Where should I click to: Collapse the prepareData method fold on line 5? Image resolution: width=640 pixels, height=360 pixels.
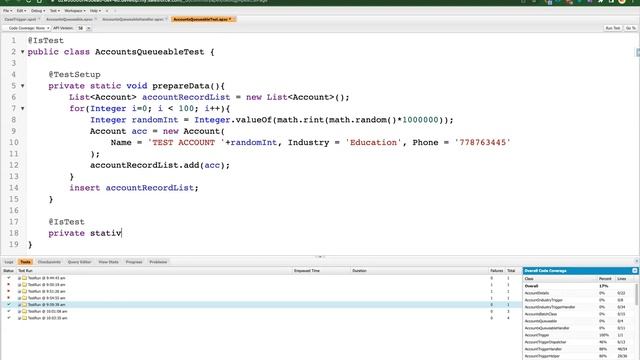22,86
